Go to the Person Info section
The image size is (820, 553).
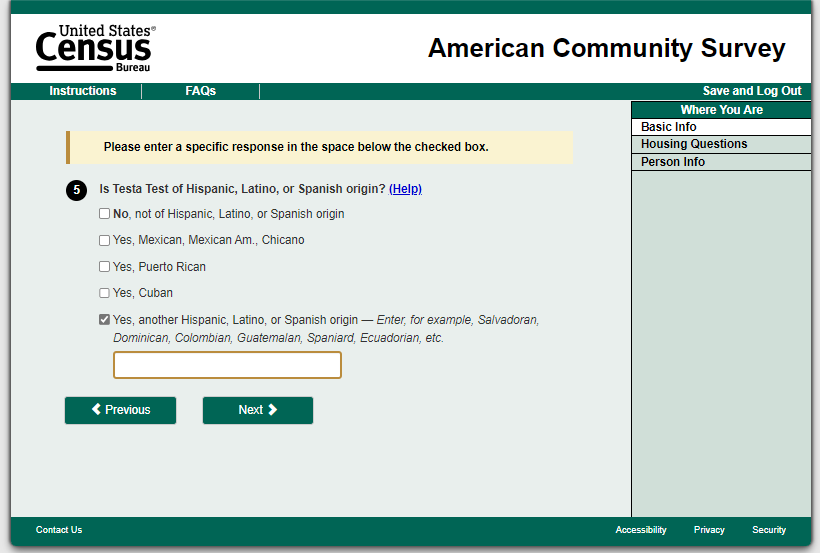coord(673,162)
